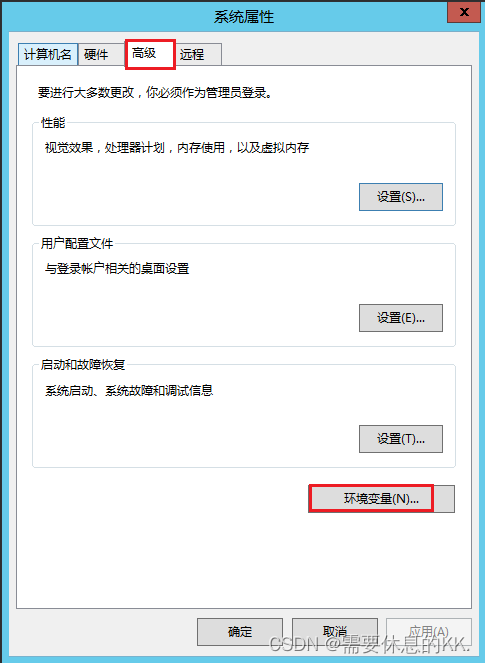Click the 系统属性 title bar
The width and height of the screenshot is (485, 663).
[x=244, y=17]
